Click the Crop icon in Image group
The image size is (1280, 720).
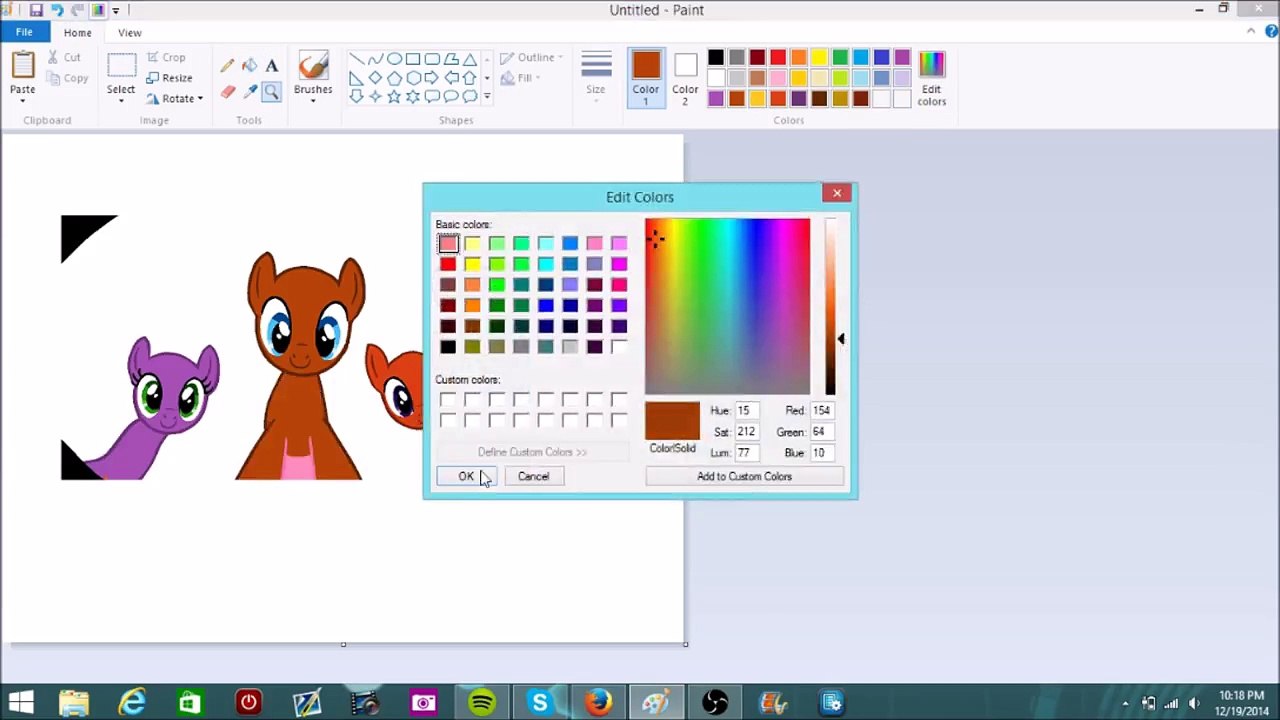point(154,58)
